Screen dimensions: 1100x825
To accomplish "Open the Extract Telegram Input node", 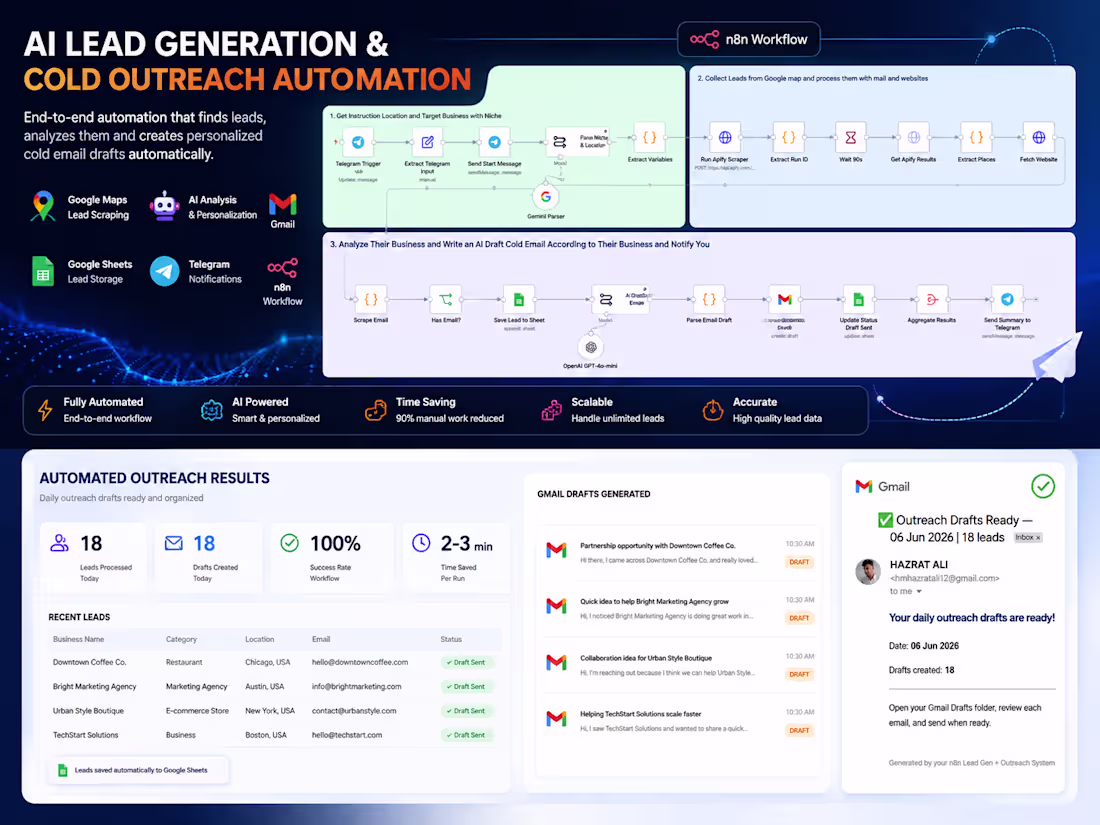I will [427, 142].
